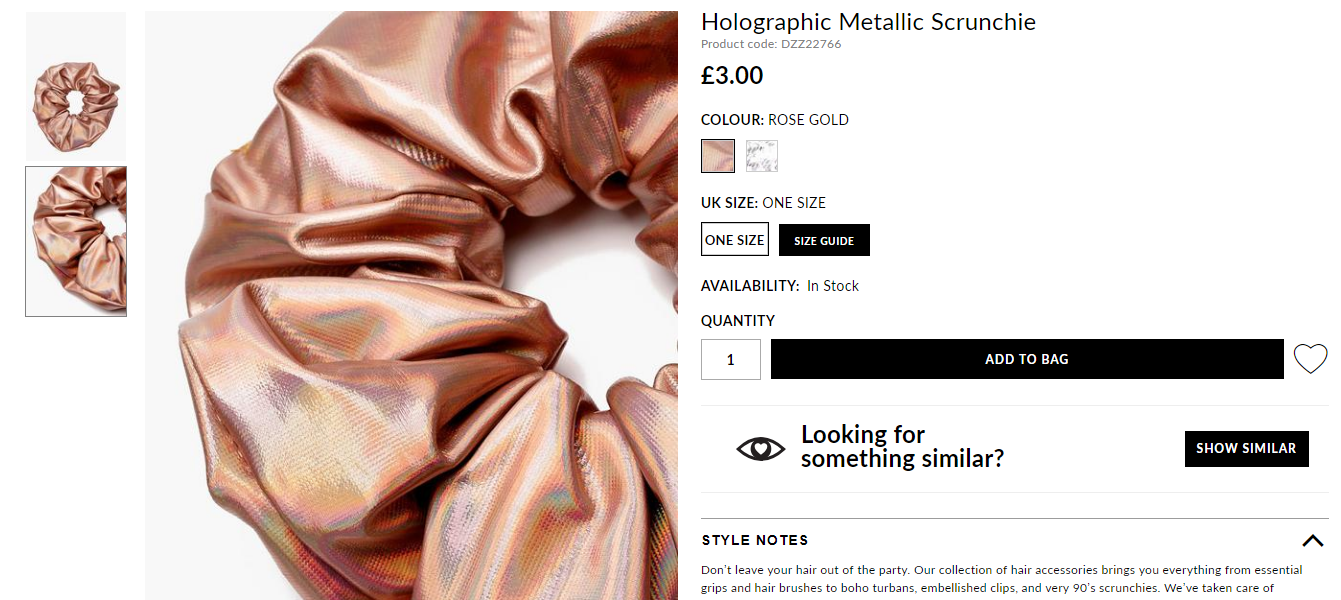Select the ONE SIZE option
Screen dimensions: 1341x600
pyautogui.click(x=735, y=240)
